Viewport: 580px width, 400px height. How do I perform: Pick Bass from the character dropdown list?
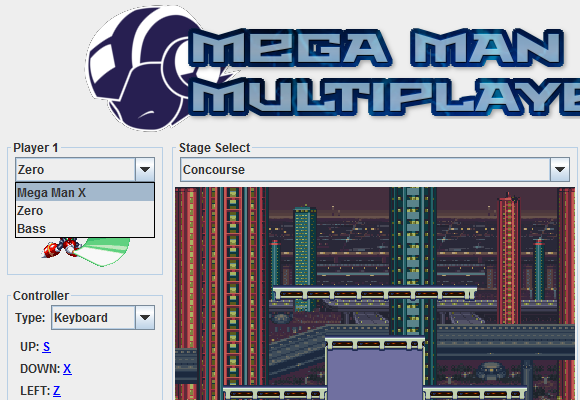click(x=85, y=229)
